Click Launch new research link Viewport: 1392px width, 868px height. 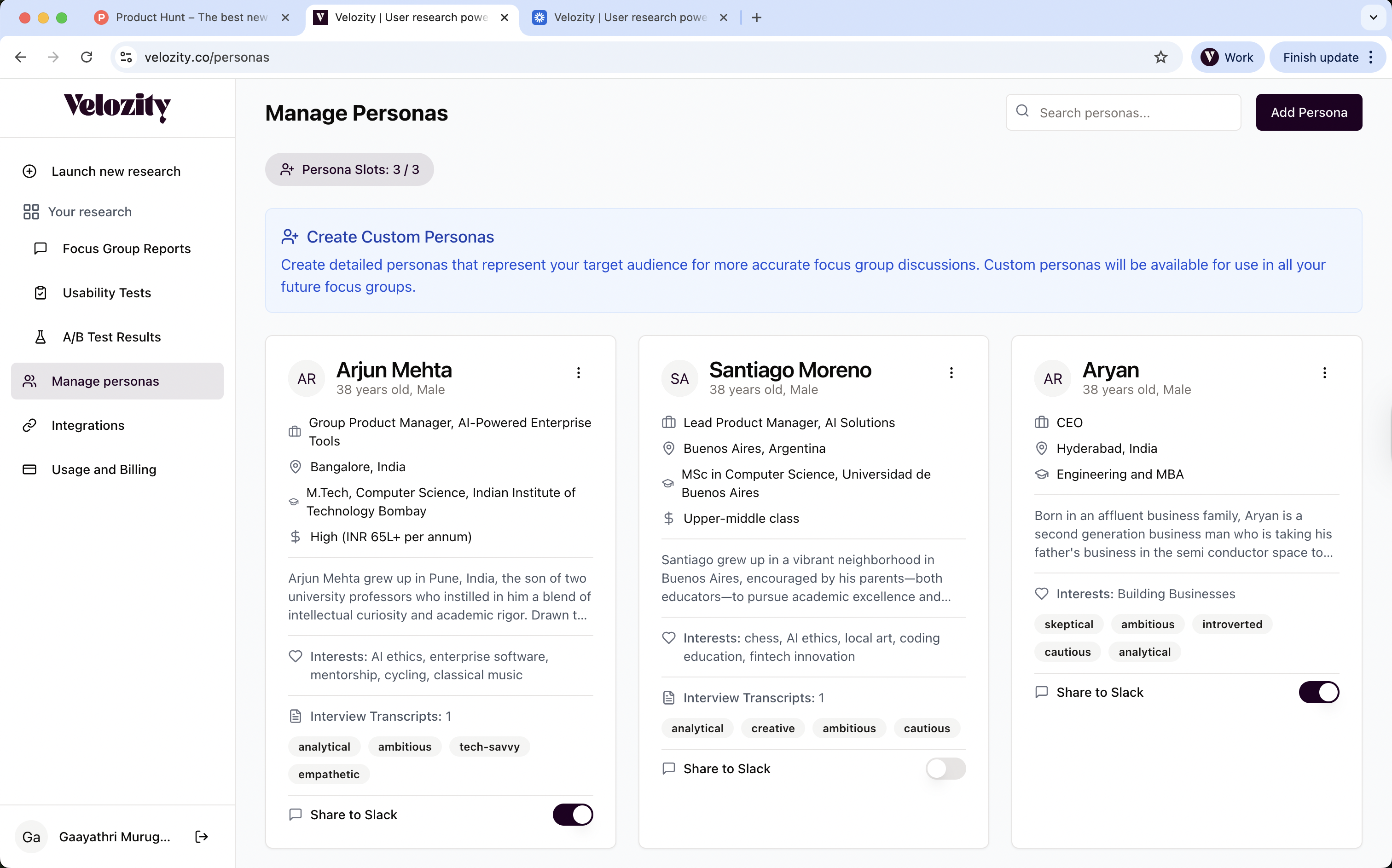[x=116, y=171]
